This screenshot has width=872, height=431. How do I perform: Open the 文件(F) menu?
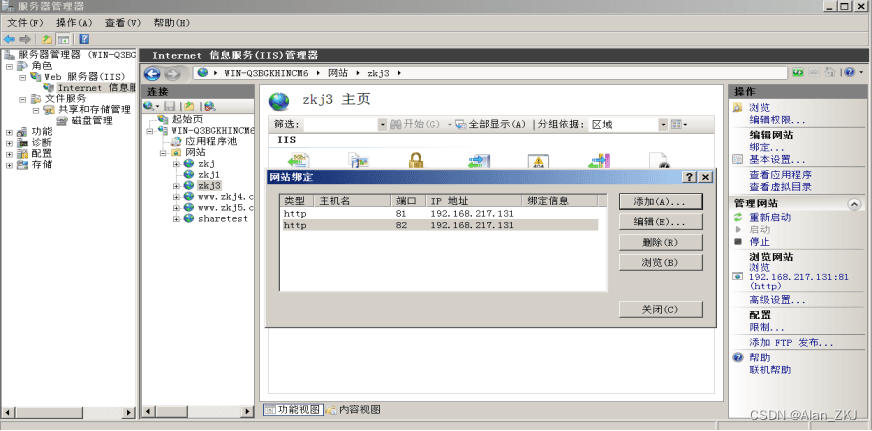coord(25,23)
